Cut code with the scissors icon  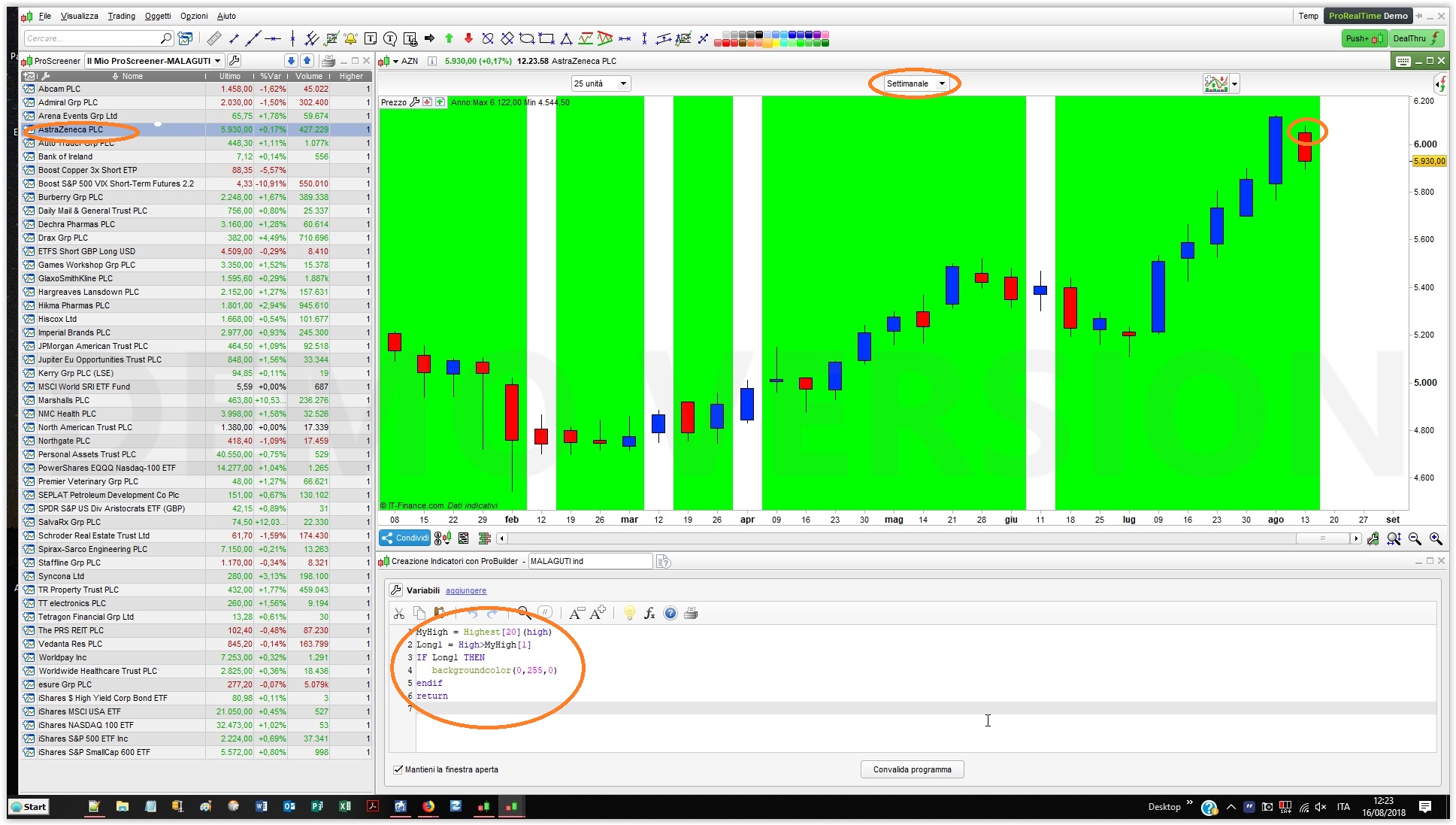pos(399,614)
